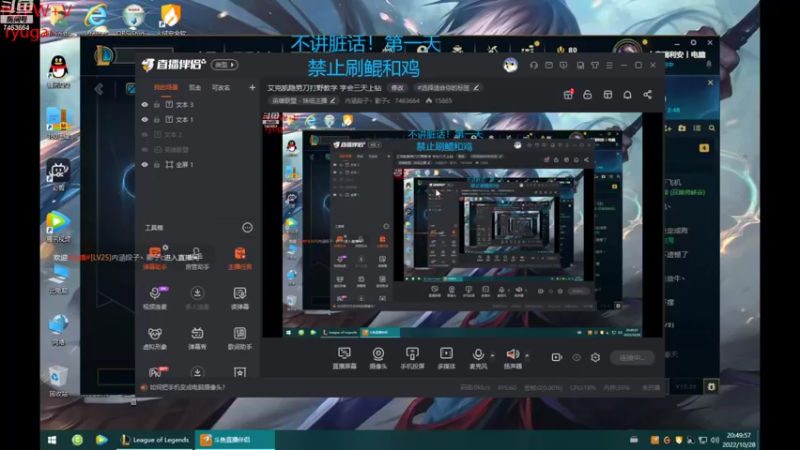Click the League client back arrow

[99, 89]
